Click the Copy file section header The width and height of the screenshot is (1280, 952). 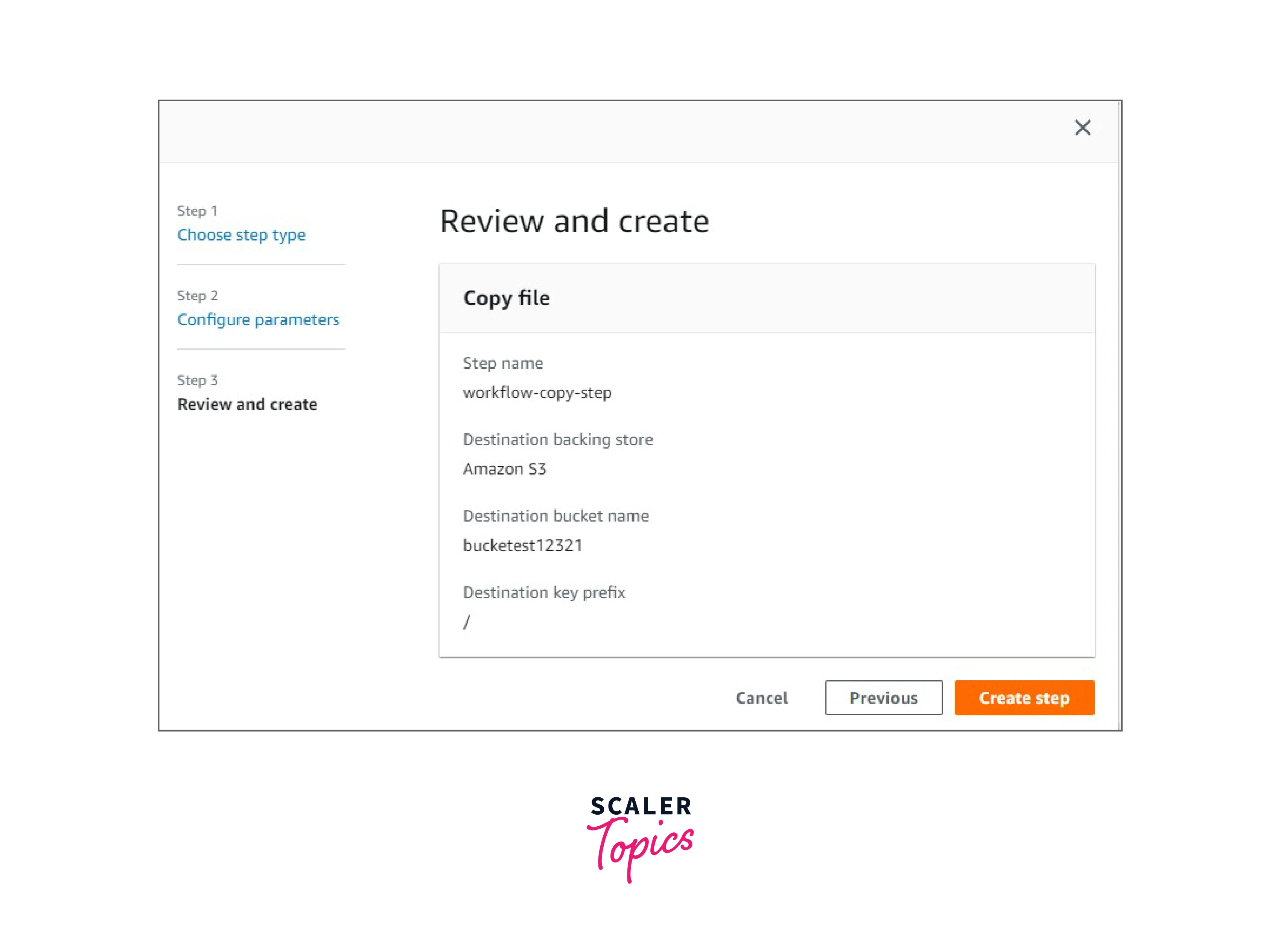click(506, 298)
